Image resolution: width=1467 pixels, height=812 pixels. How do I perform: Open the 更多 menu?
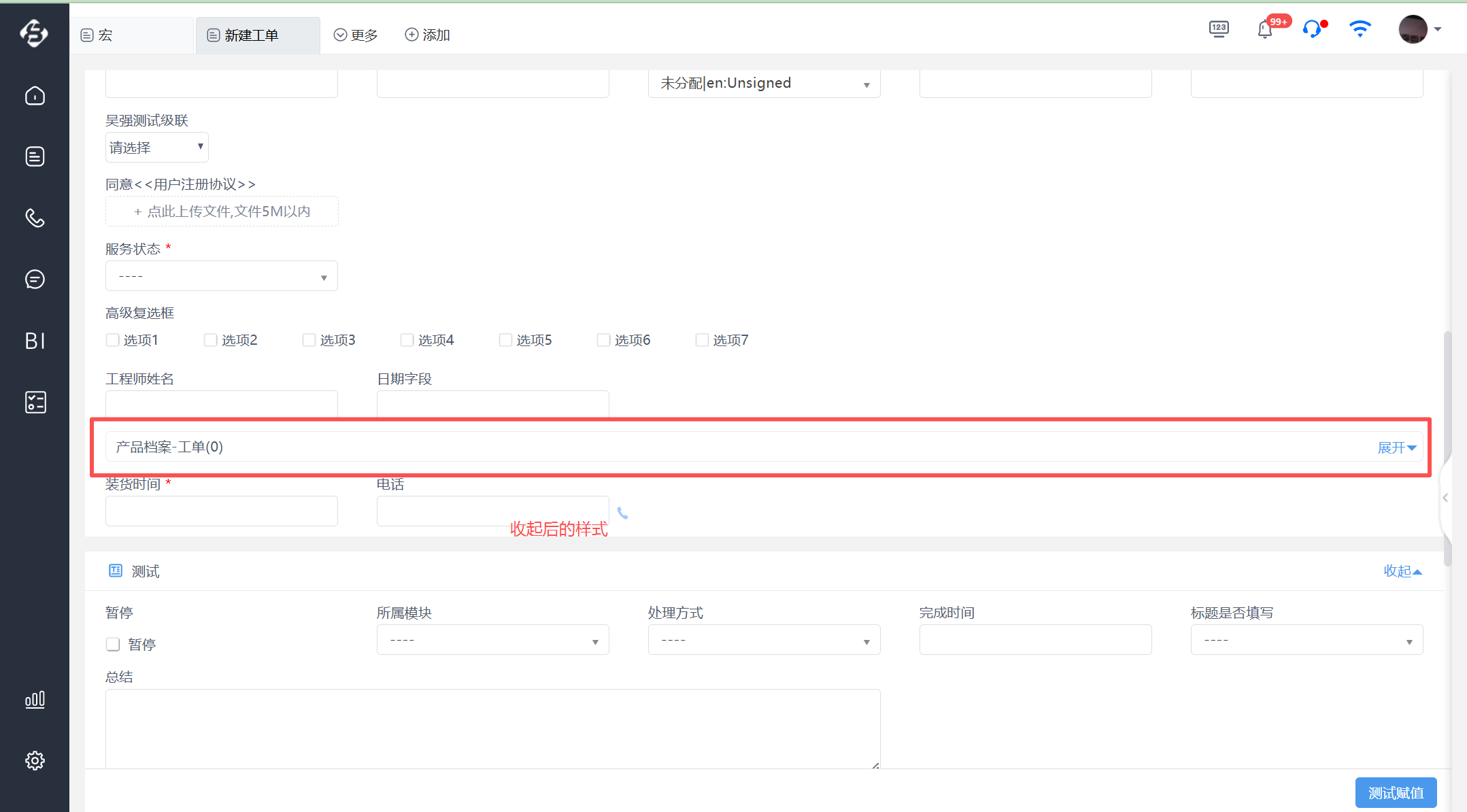click(356, 35)
